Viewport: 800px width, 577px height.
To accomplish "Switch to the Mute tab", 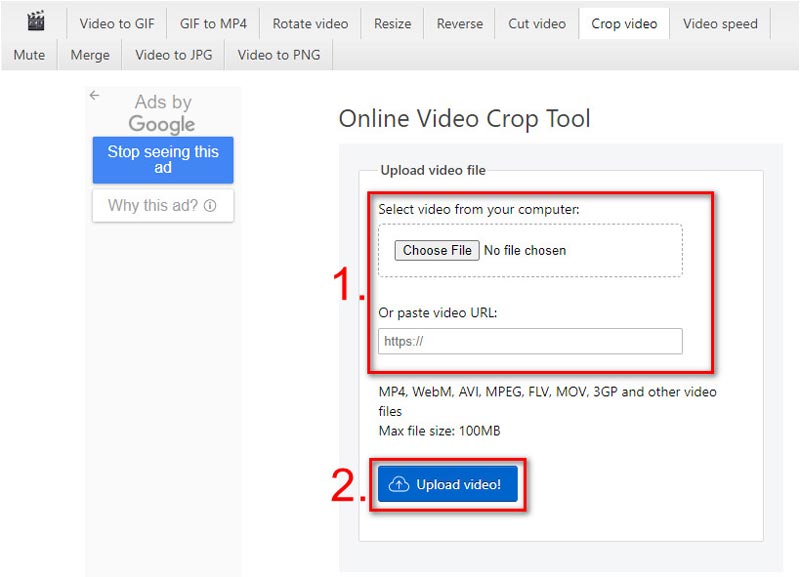I will [29, 55].
